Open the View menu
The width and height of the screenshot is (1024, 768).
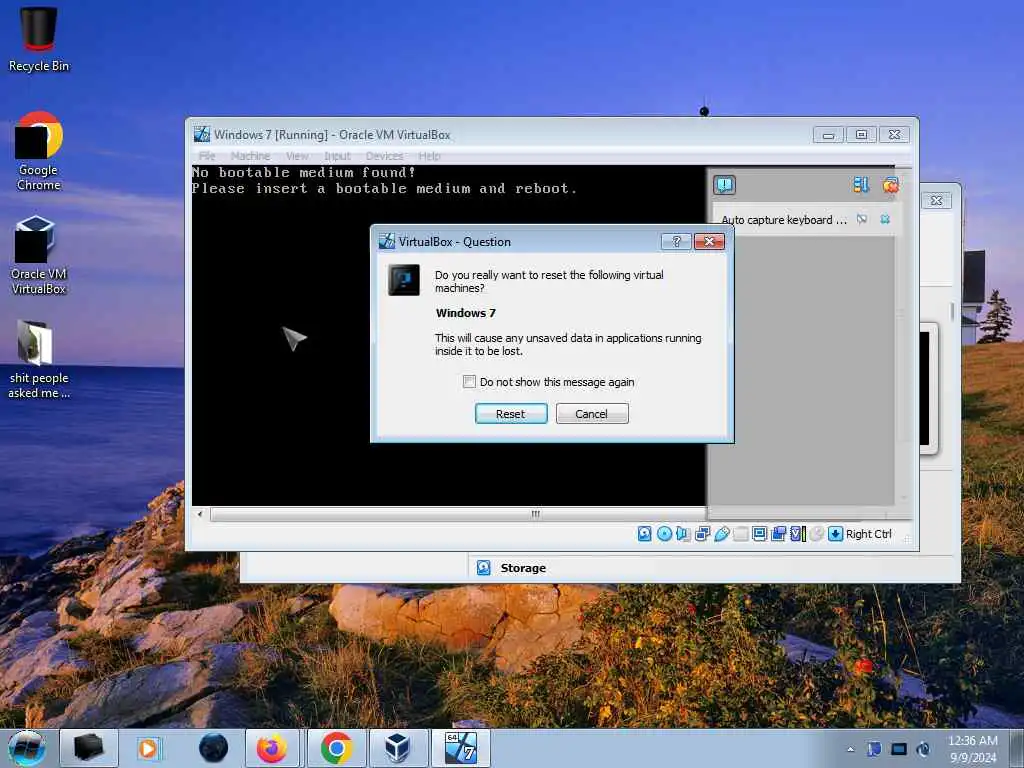[297, 156]
